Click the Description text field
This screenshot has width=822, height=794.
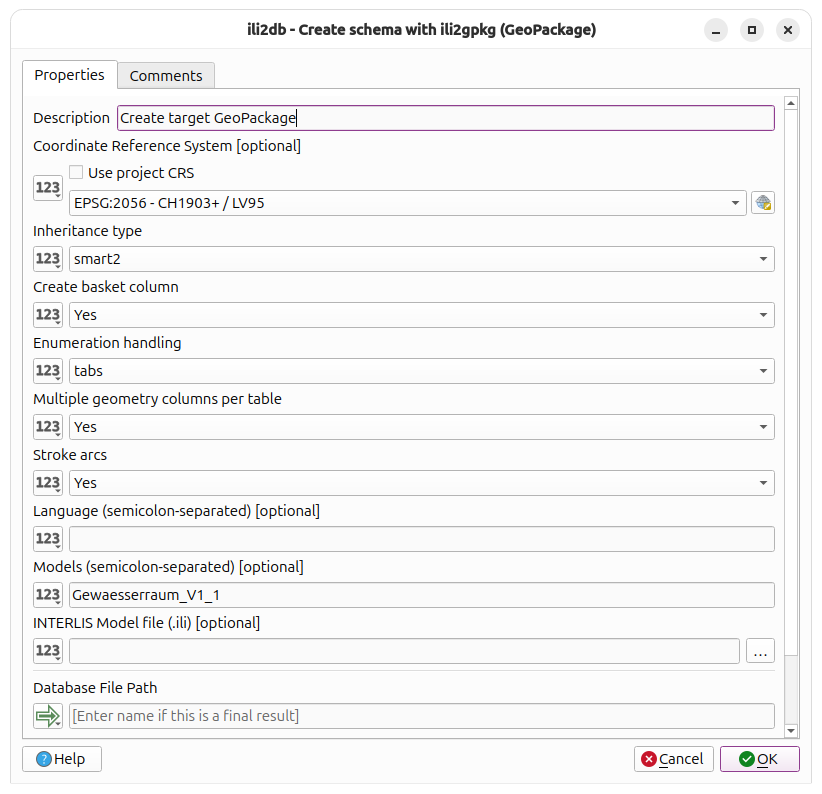[446, 118]
